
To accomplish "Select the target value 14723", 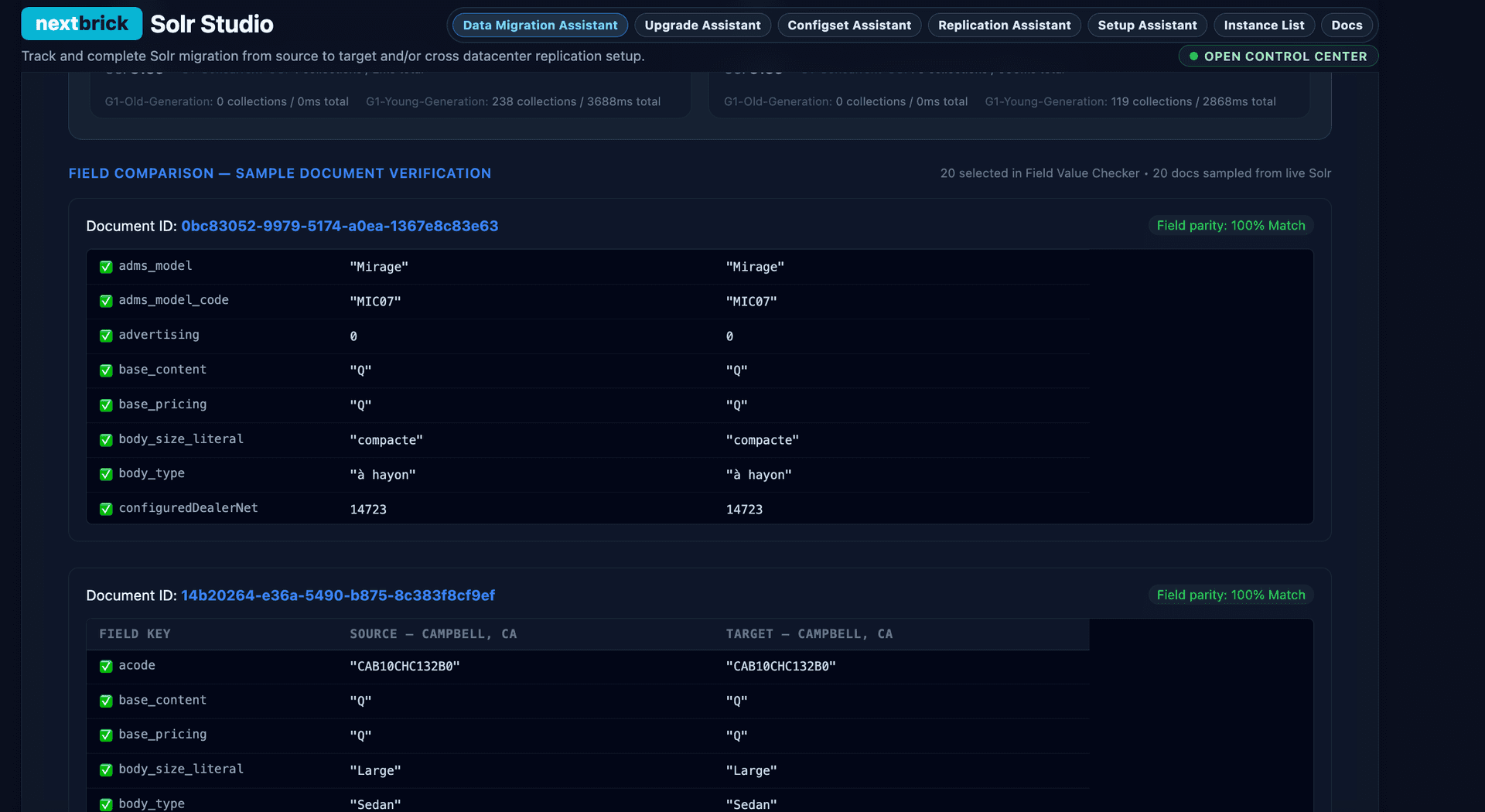I will click(744, 510).
